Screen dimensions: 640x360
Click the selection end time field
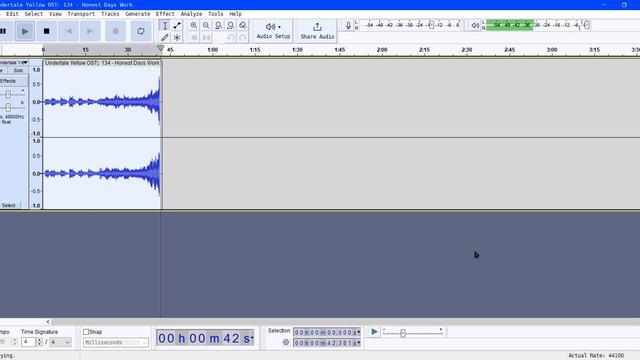tap(327, 343)
